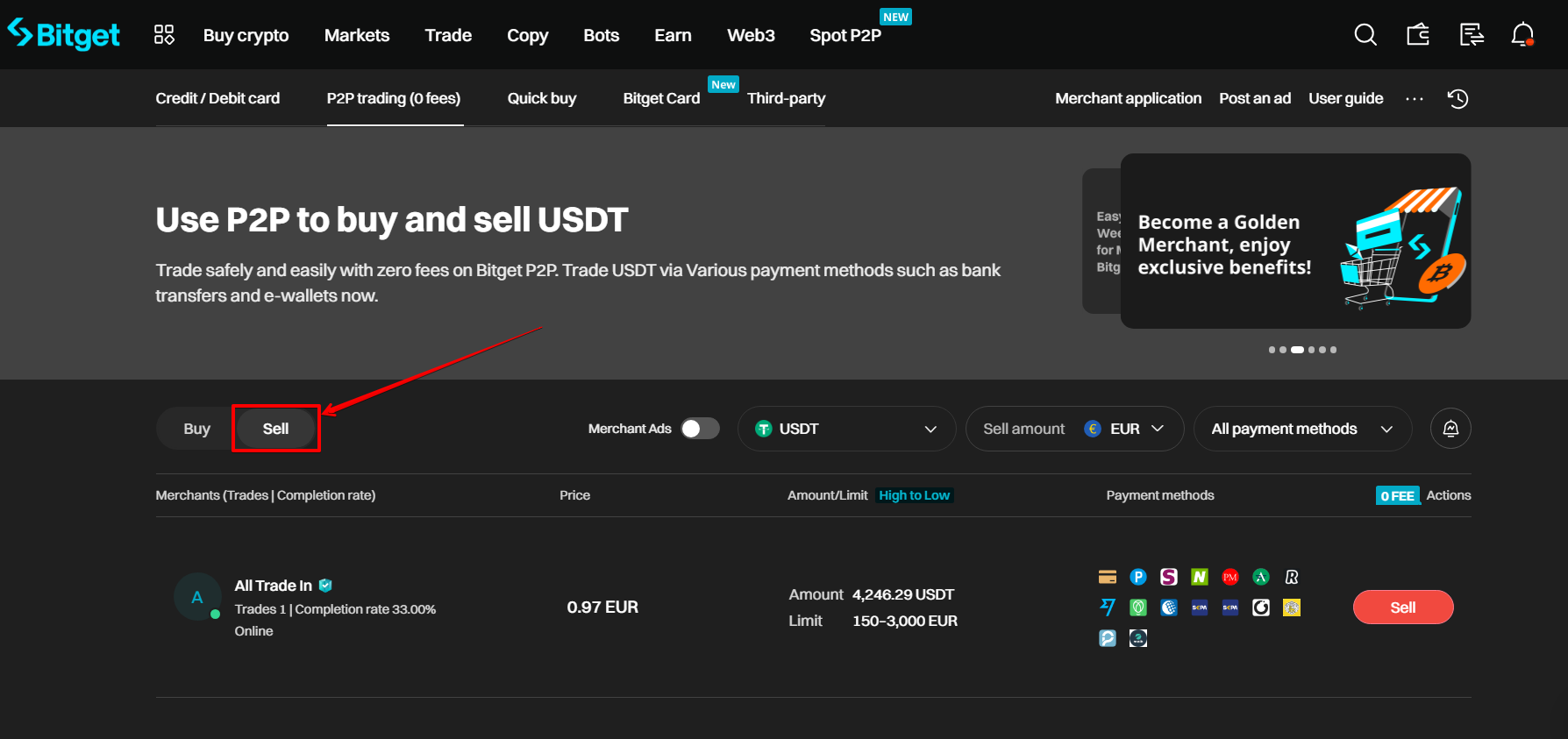Screen dimensions: 1568x739
Task: Click the yellow square payment icon
Action: [x=1292, y=608]
